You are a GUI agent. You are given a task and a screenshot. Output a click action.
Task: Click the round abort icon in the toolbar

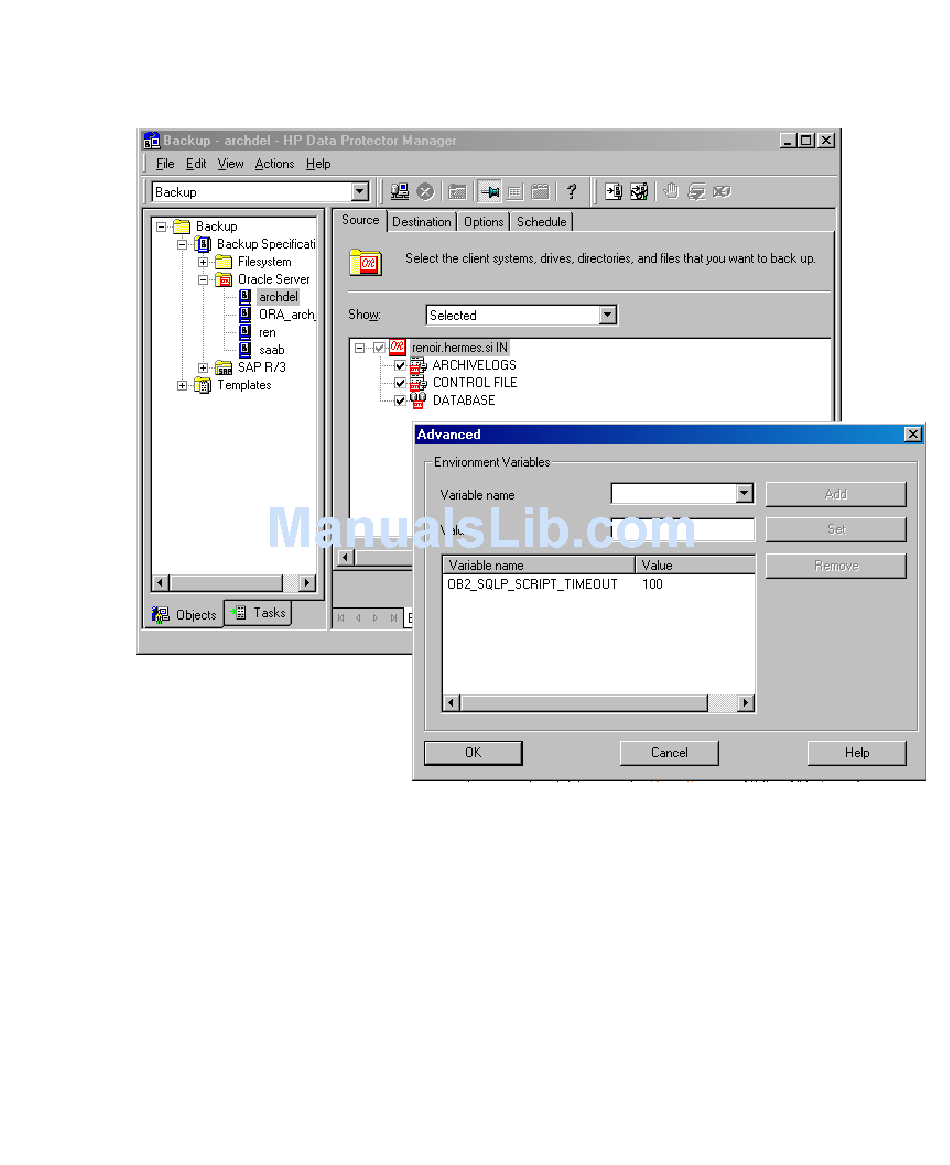tap(425, 192)
